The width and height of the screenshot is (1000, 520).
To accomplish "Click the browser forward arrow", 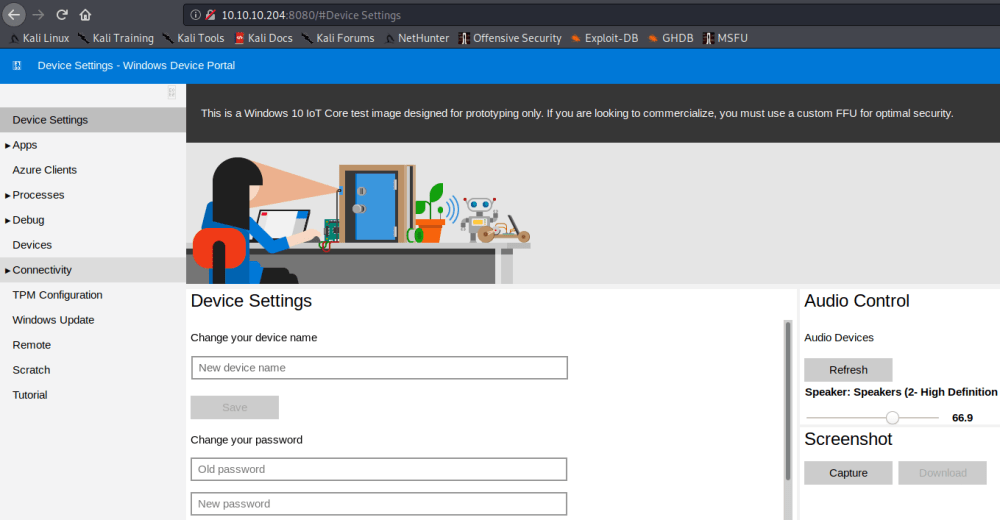I will click(38, 15).
